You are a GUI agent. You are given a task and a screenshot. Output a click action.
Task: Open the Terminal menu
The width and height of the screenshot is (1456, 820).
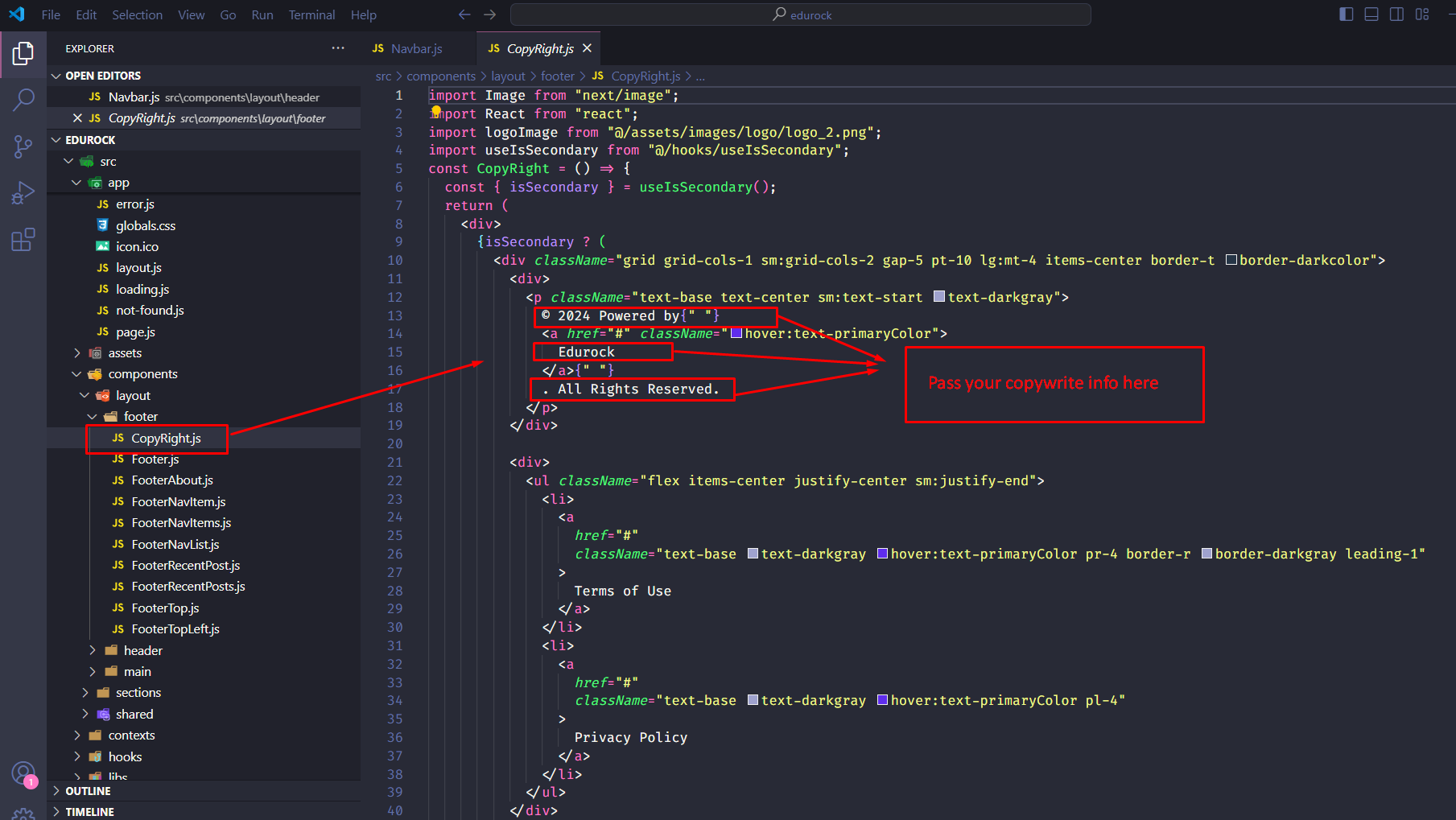(311, 14)
